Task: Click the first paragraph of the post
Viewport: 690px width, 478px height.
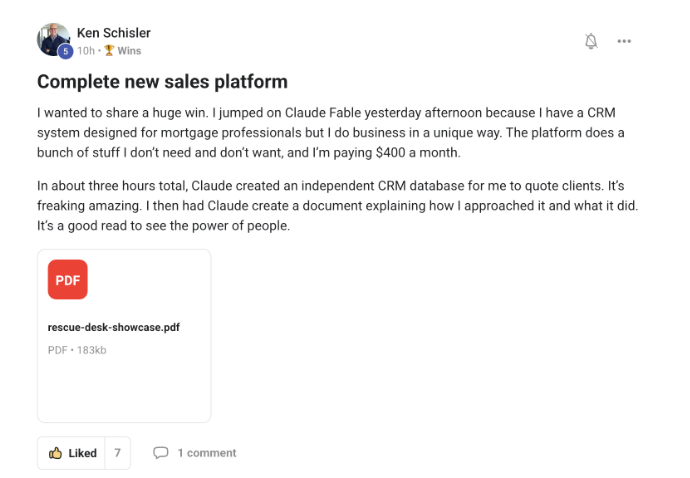Action: click(330, 132)
